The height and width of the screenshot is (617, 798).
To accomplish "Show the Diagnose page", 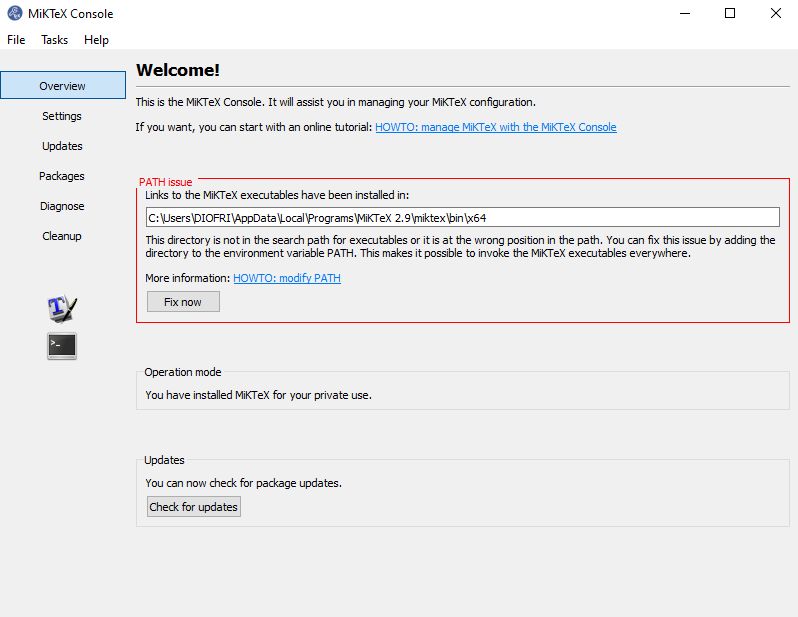I will [62, 206].
